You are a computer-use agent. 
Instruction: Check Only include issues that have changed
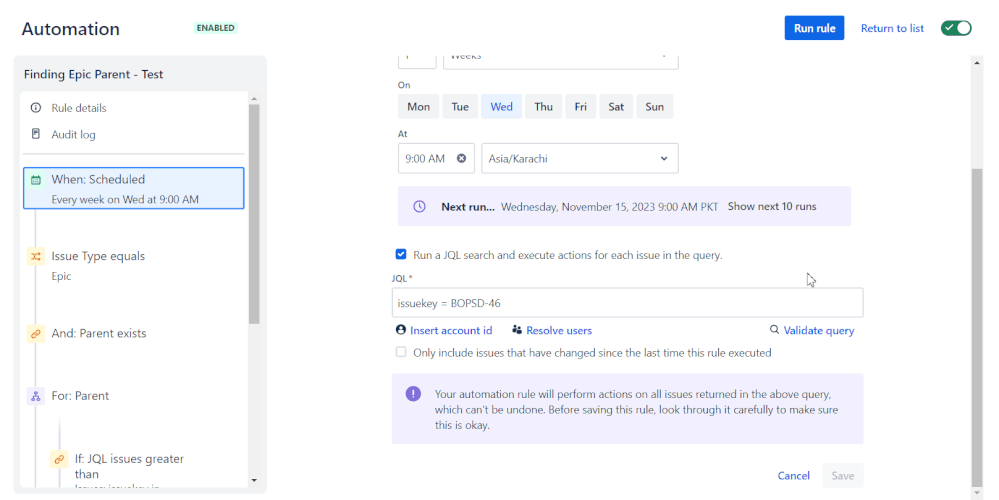(401, 352)
